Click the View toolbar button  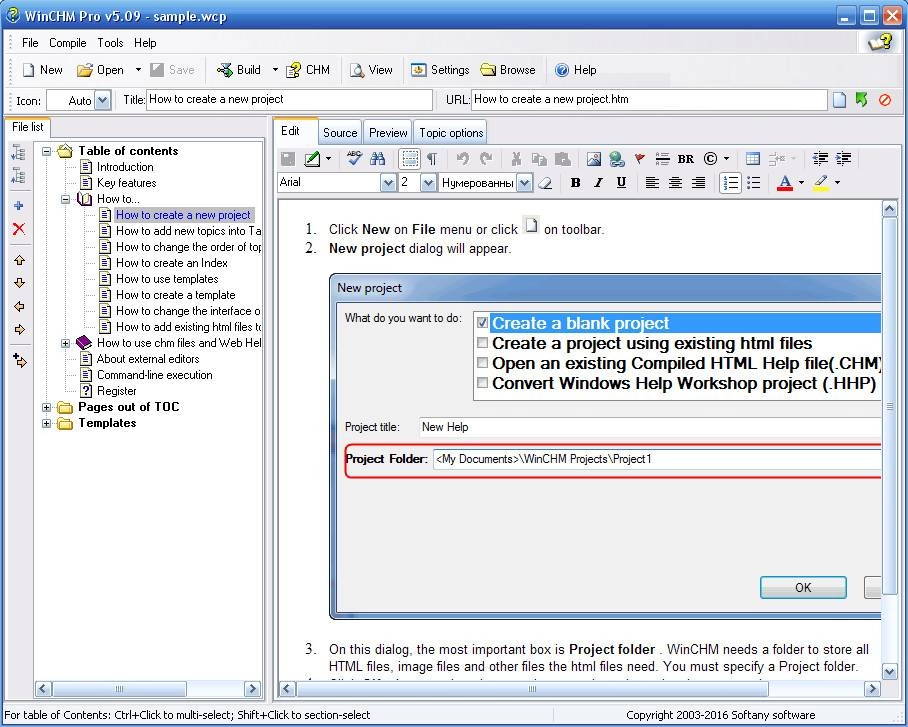coord(371,70)
